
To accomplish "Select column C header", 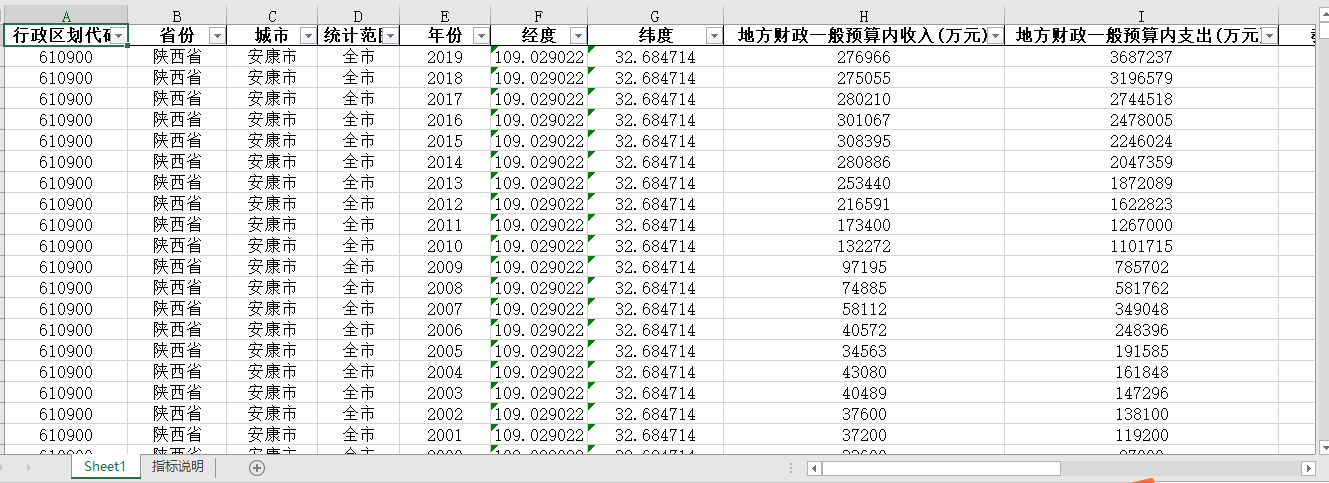I will [272, 16].
